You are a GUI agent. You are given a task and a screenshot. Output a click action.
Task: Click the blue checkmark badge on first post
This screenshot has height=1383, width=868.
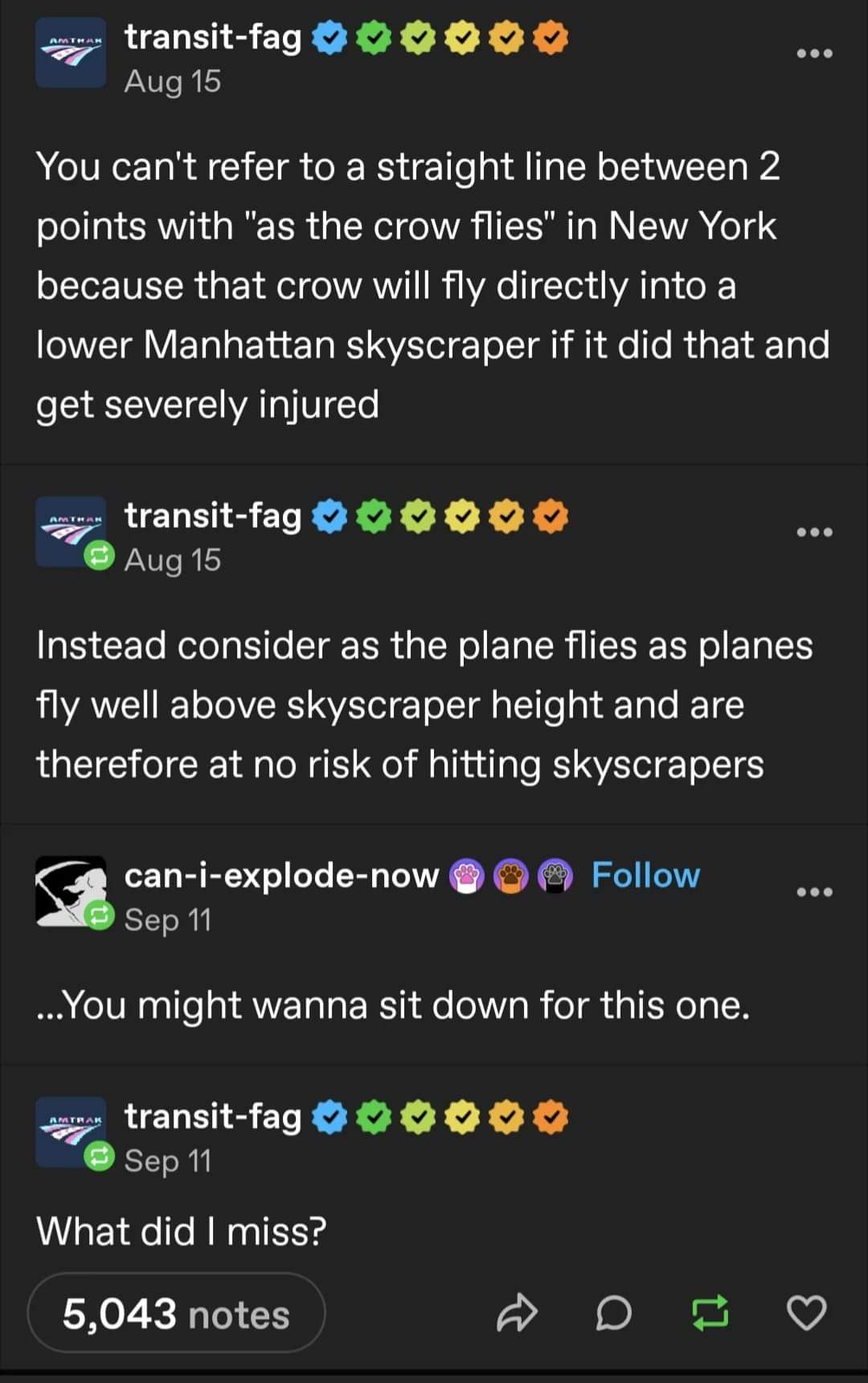click(x=328, y=38)
